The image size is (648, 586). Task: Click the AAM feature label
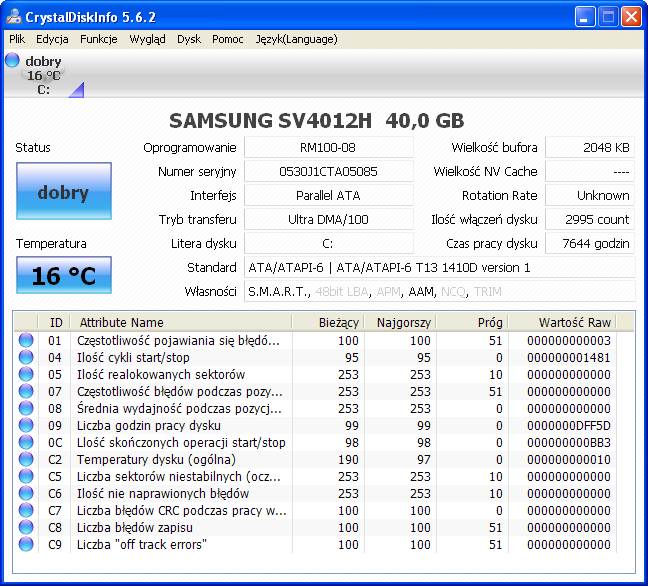coord(421,292)
